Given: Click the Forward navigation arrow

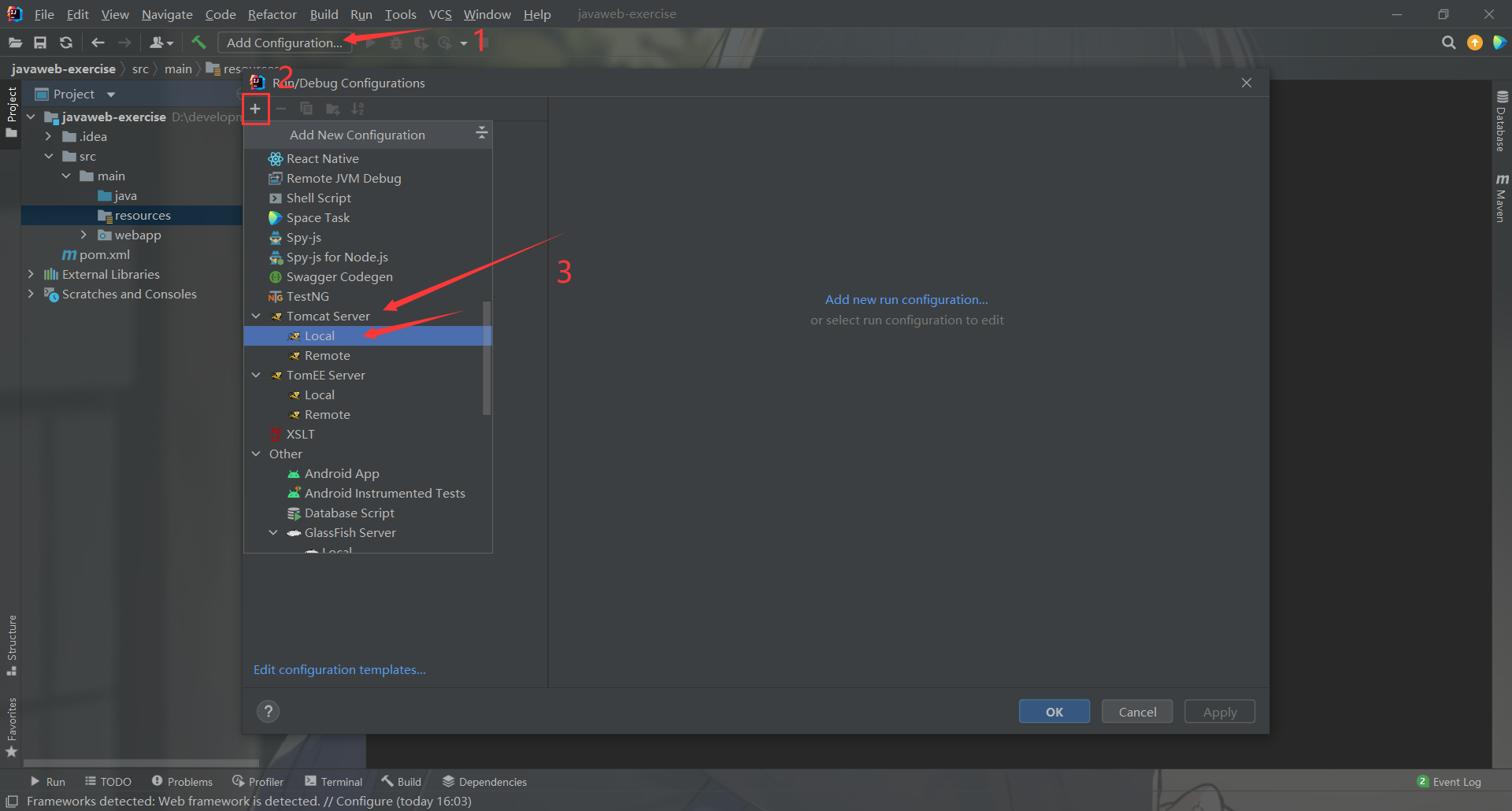Looking at the screenshot, I should point(124,43).
